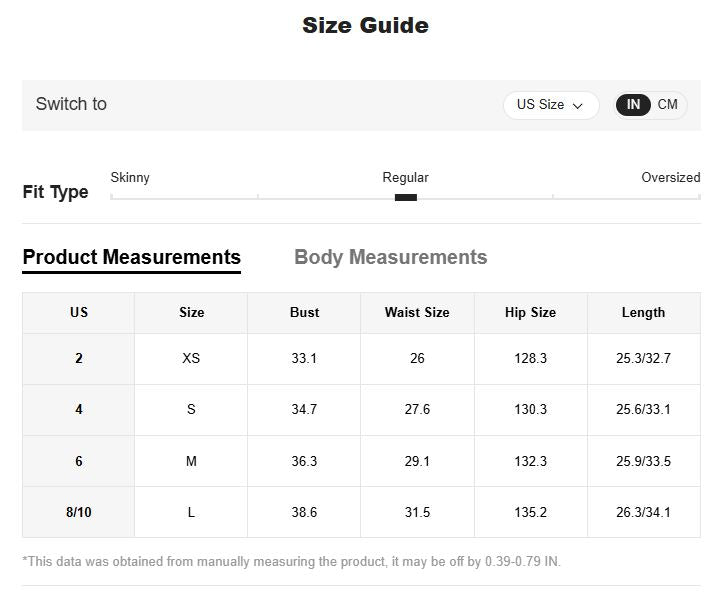Screen dimensions: 711x593
Task: Click the Regular fit type marker
Action: click(x=405, y=197)
